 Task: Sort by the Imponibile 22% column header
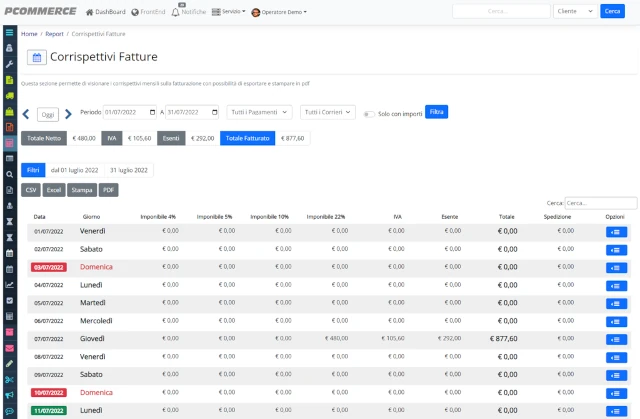326,217
